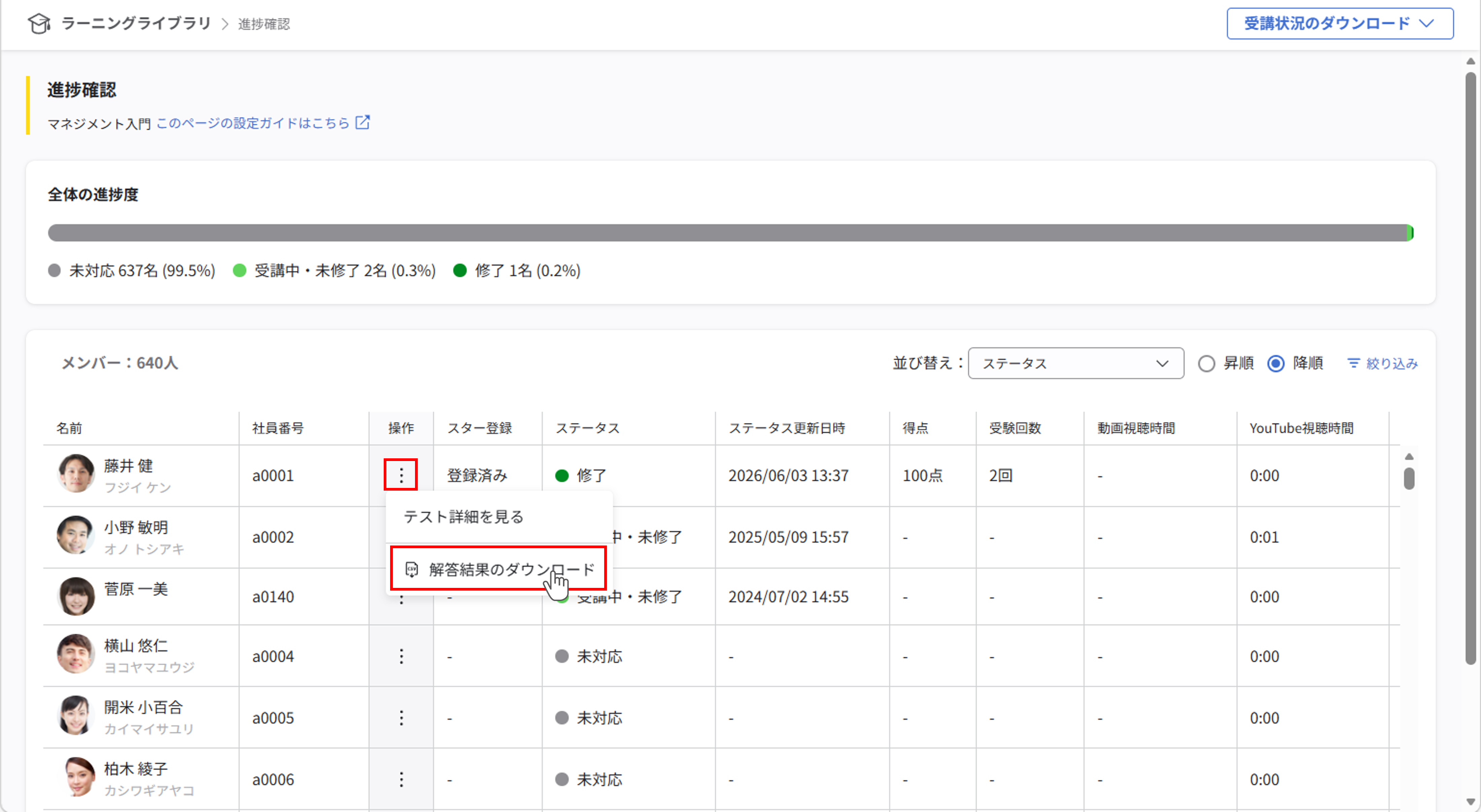Image resolution: width=1481 pixels, height=812 pixels.
Task: Click avatar photo of 開米 小百合
Action: (x=76, y=715)
